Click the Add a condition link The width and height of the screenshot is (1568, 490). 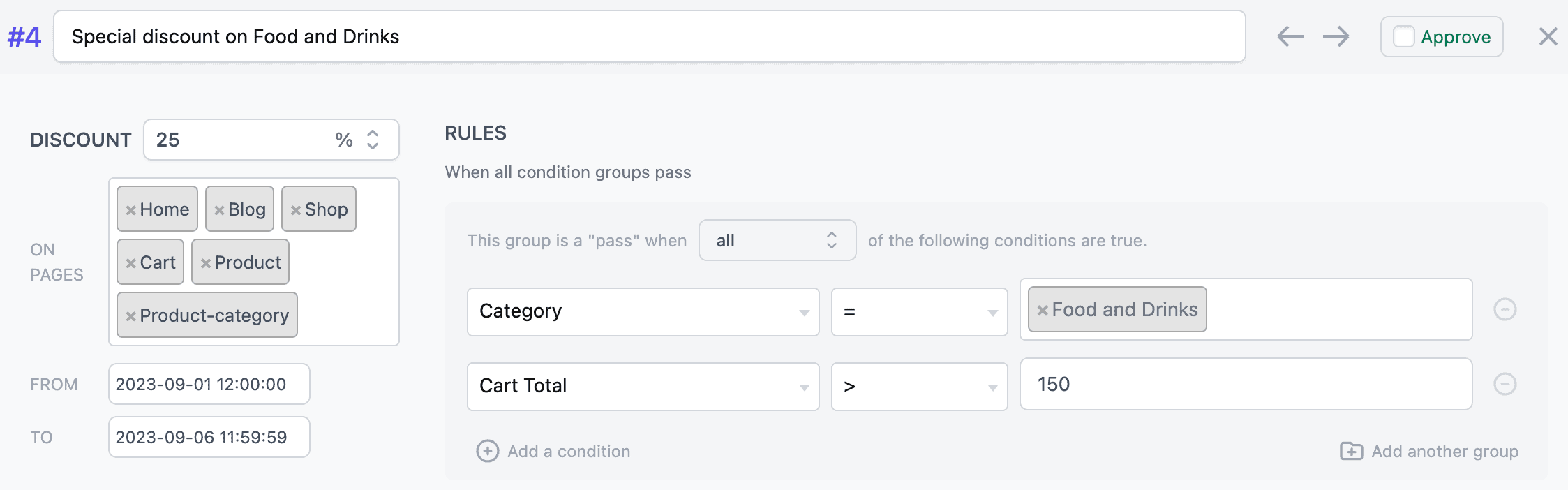pos(568,452)
